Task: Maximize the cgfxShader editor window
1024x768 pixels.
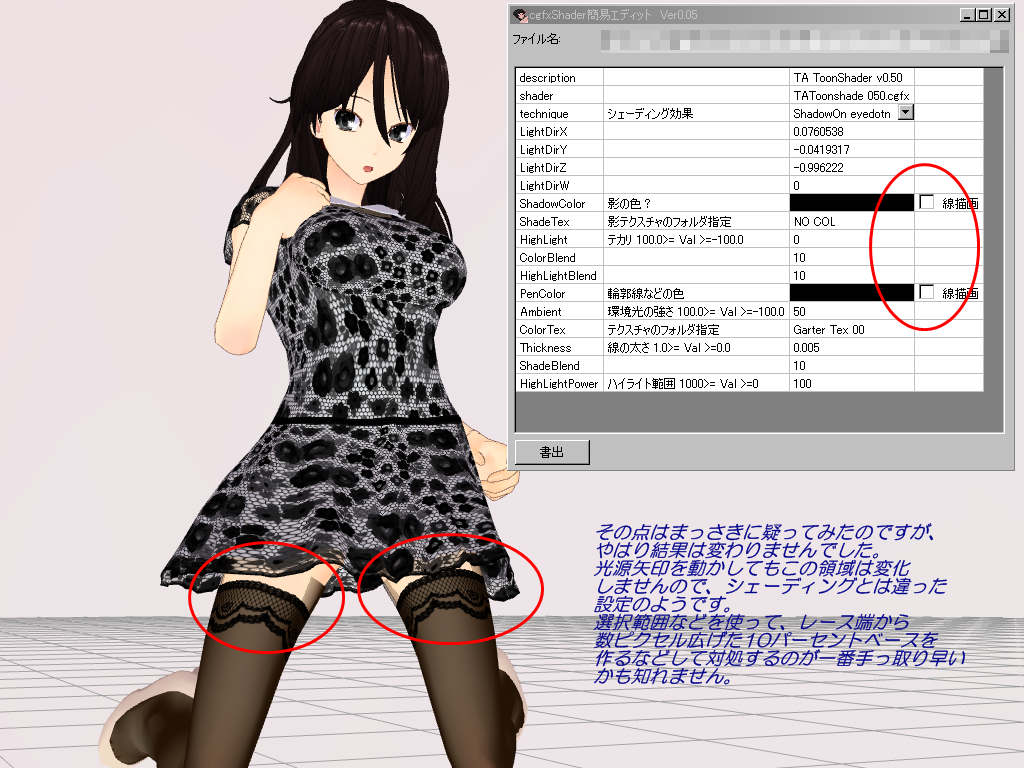Action: (x=983, y=15)
